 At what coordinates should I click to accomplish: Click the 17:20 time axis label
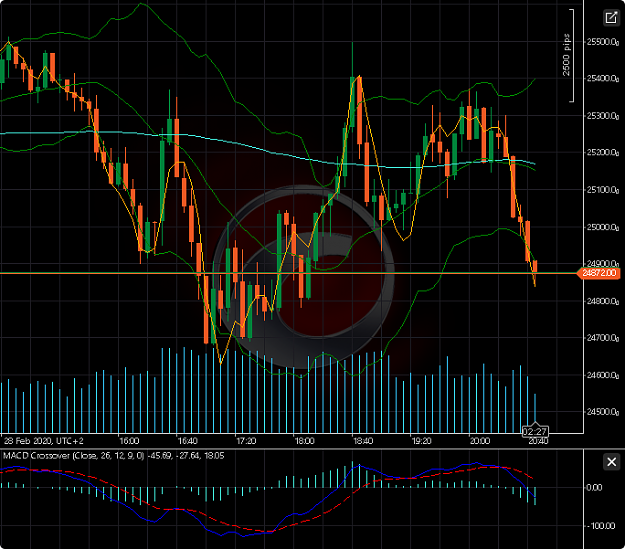click(x=246, y=441)
